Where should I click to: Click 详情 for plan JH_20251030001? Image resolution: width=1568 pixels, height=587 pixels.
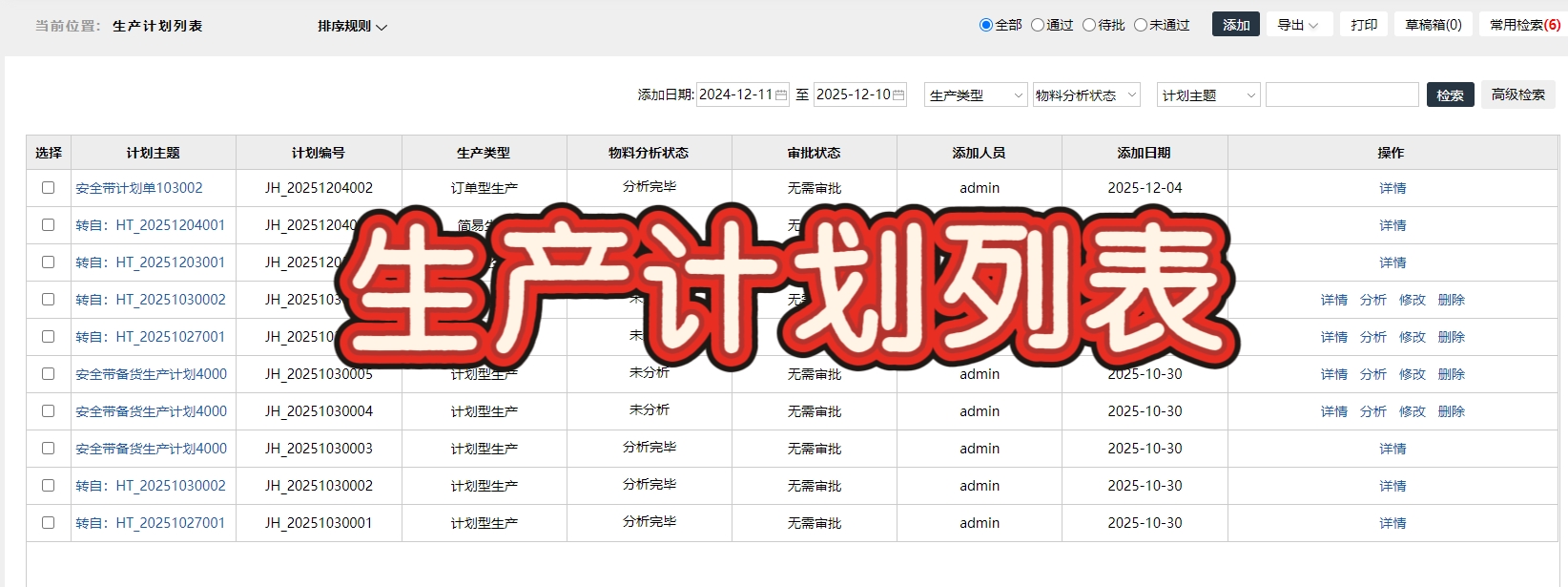pyautogui.click(x=1393, y=523)
